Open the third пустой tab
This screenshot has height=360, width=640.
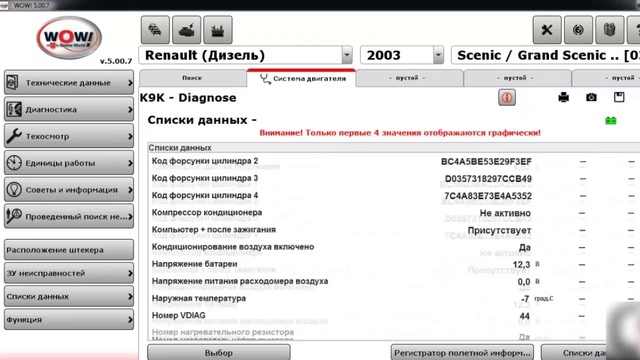click(x=606, y=78)
